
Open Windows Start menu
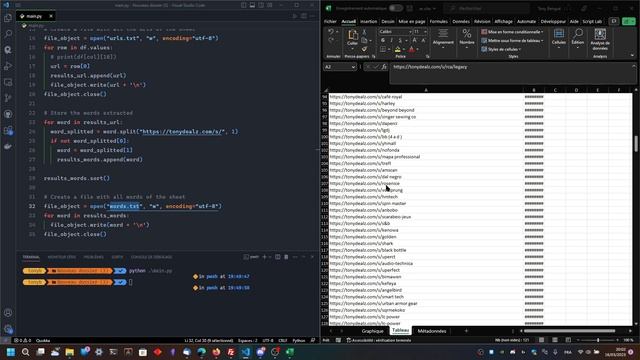click(11, 352)
